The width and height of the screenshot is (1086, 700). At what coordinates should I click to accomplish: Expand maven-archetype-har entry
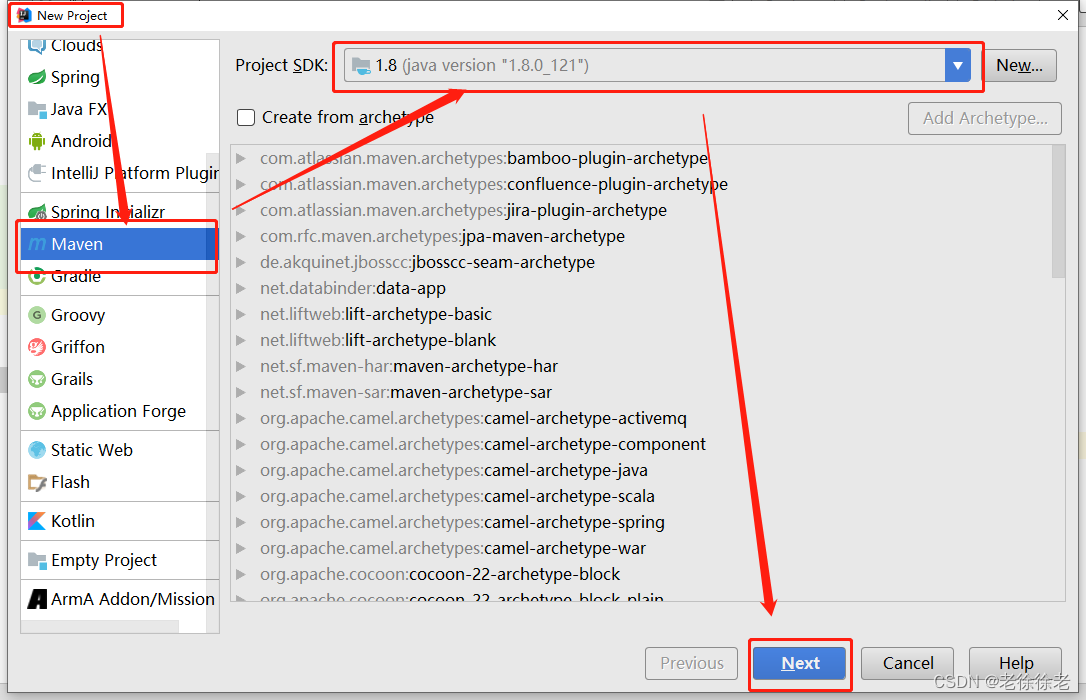click(x=240, y=366)
